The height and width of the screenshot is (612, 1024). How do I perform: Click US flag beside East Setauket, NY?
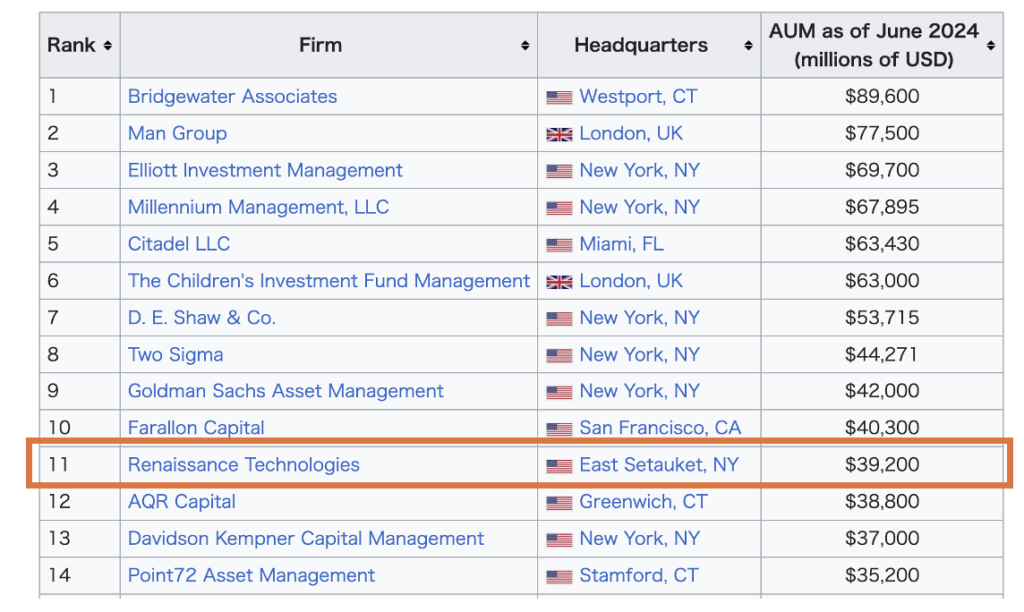[559, 466]
